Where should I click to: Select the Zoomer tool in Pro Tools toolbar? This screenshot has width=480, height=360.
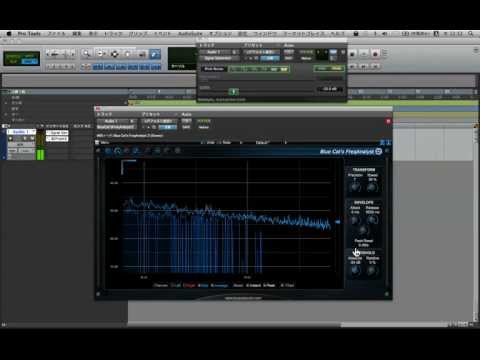coord(87,53)
